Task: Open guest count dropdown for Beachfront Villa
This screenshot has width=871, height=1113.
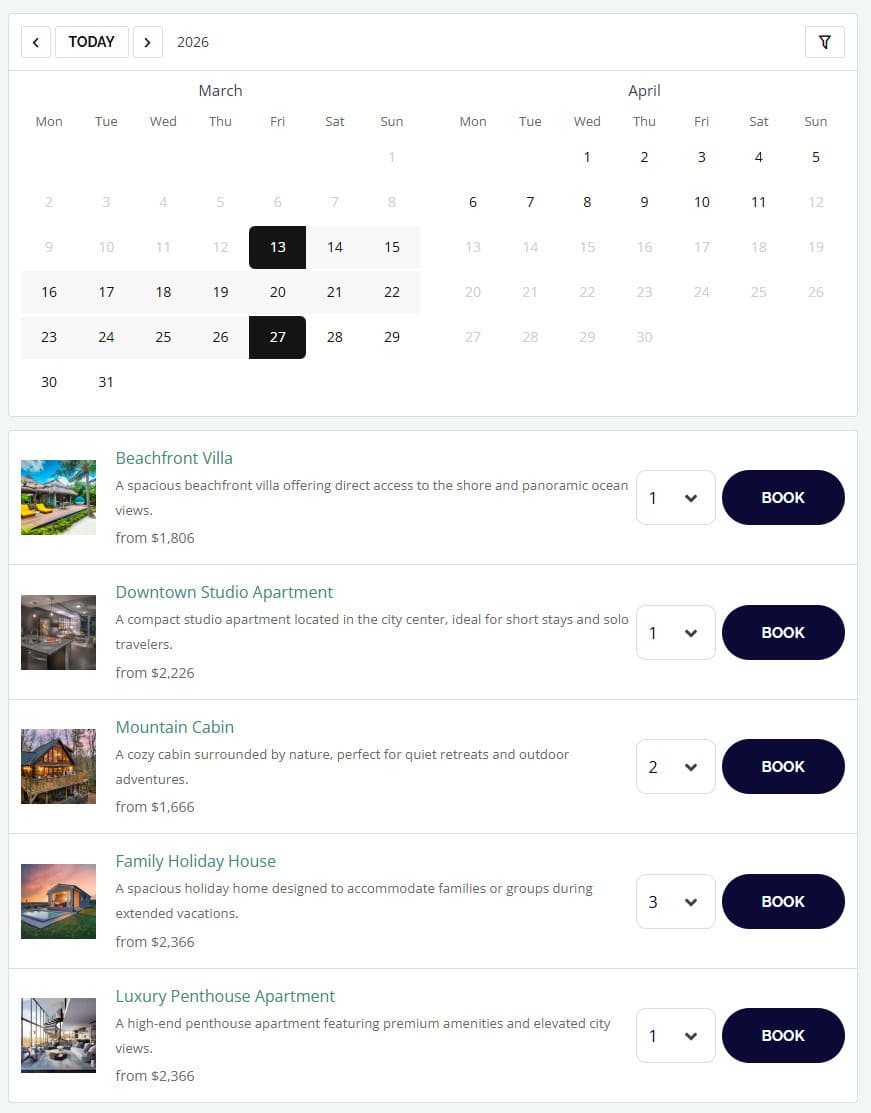Action: [x=675, y=497]
